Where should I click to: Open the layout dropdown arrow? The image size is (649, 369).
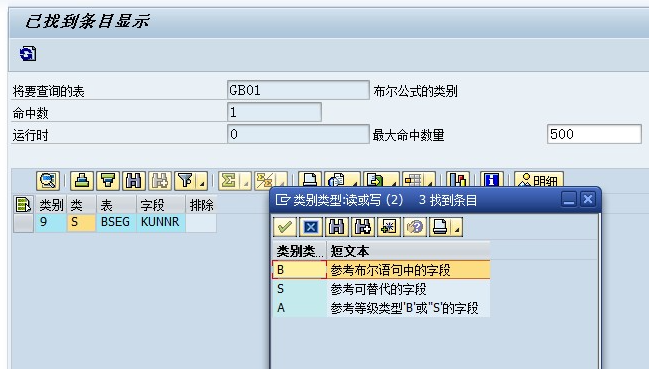coord(430,182)
